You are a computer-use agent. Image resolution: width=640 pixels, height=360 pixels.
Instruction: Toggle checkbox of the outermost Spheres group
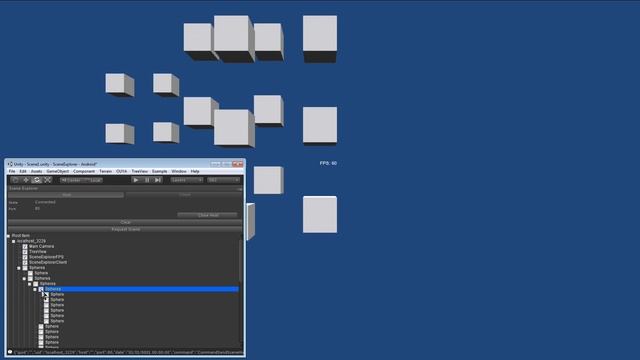point(25,268)
